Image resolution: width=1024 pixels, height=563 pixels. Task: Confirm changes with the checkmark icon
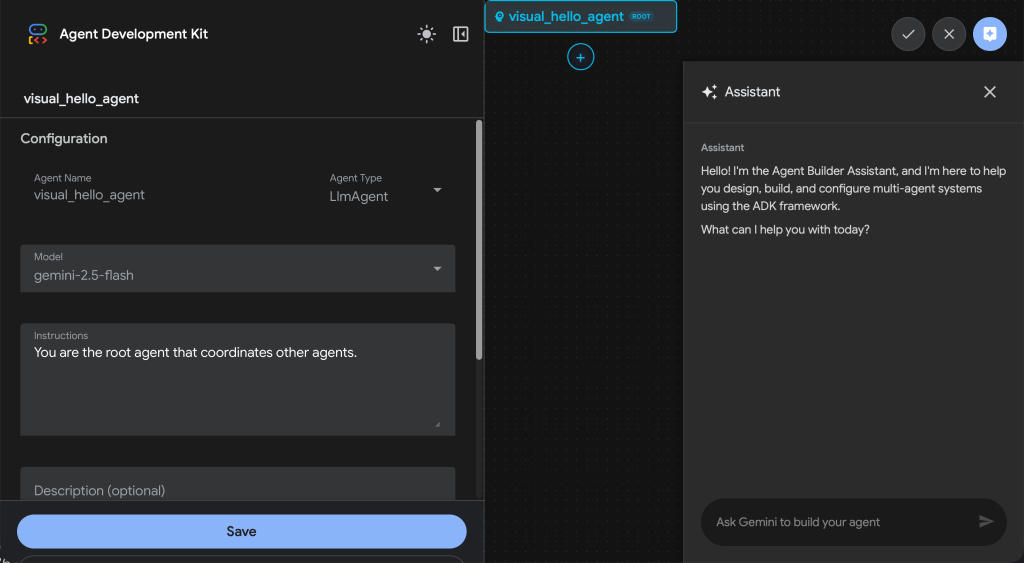click(908, 34)
